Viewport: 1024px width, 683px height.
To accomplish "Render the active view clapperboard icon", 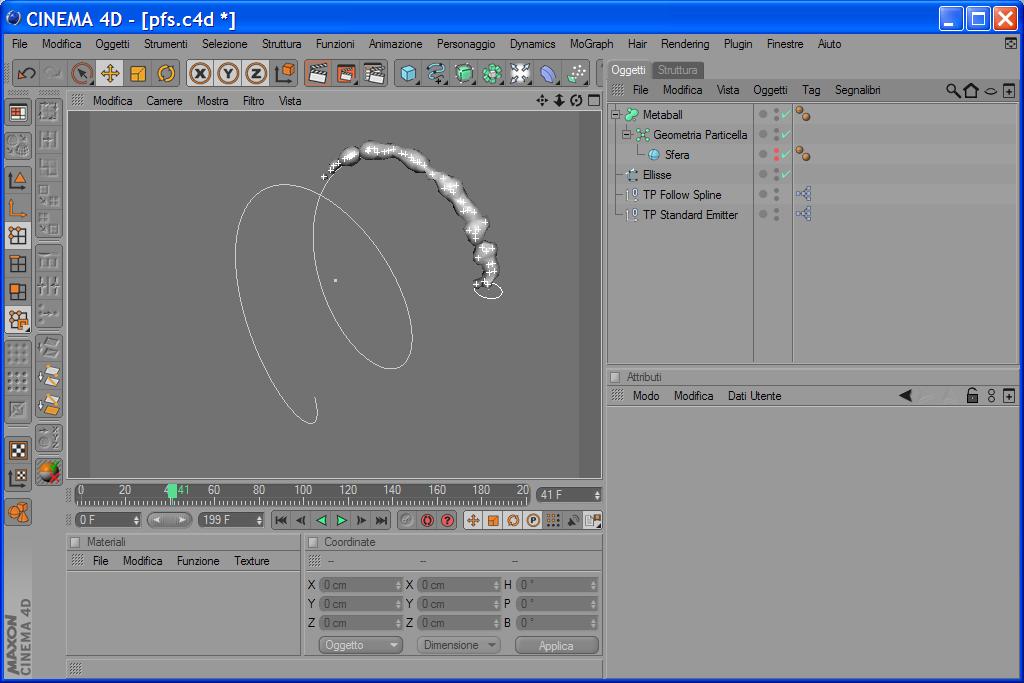I will [x=317, y=74].
